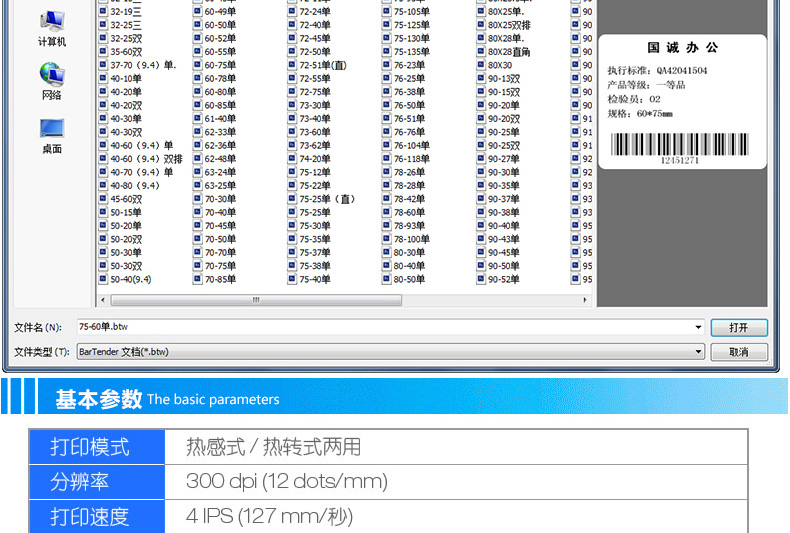Click into the 文件名 filename text field
790x533 pixels.
tap(380, 327)
